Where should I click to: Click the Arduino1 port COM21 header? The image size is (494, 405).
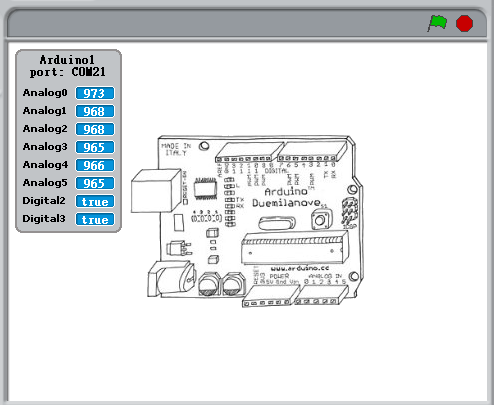coord(68,66)
